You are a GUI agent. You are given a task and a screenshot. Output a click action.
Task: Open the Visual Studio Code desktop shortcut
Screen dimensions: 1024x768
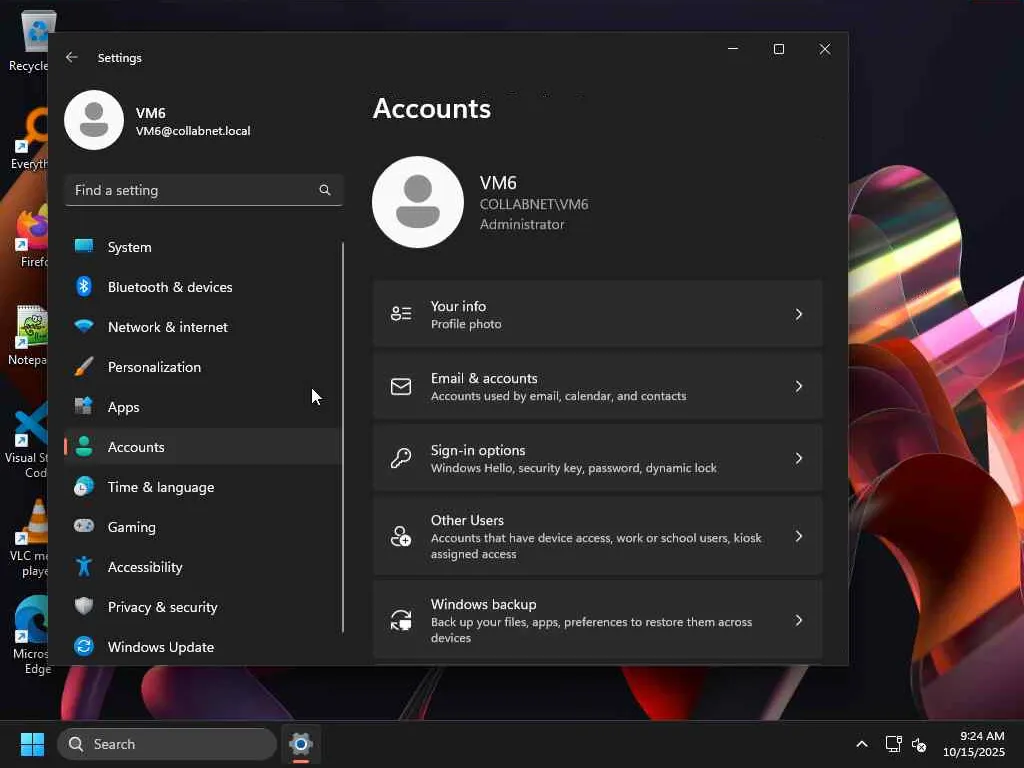(x=27, y=440)
